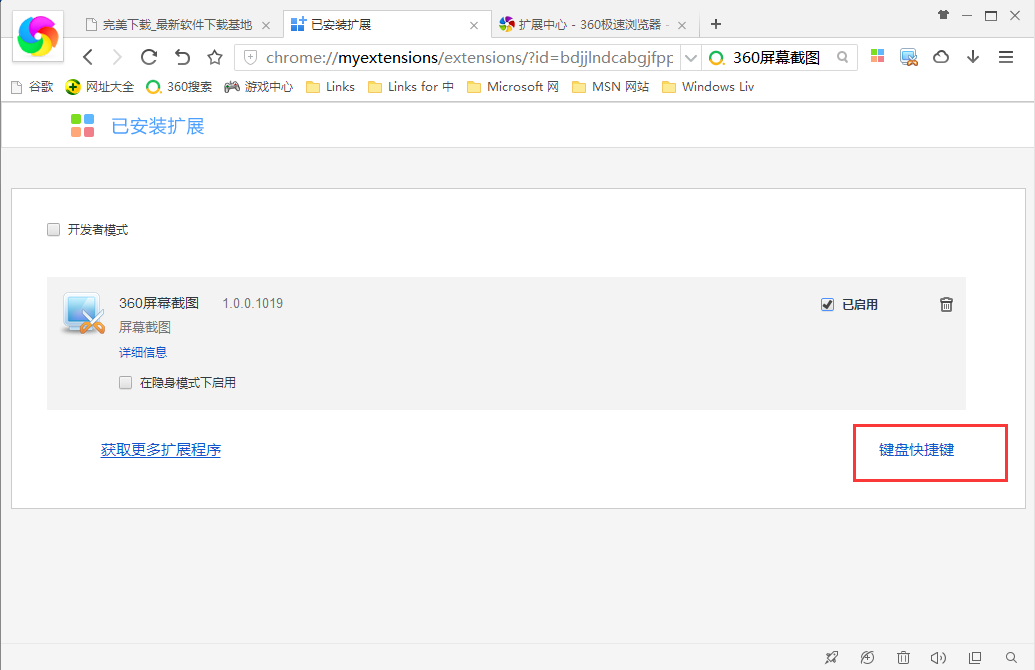Viewport: 1035px width, 670px height.
Task: Open the address bar dropdown arrow
Action: 690,58
